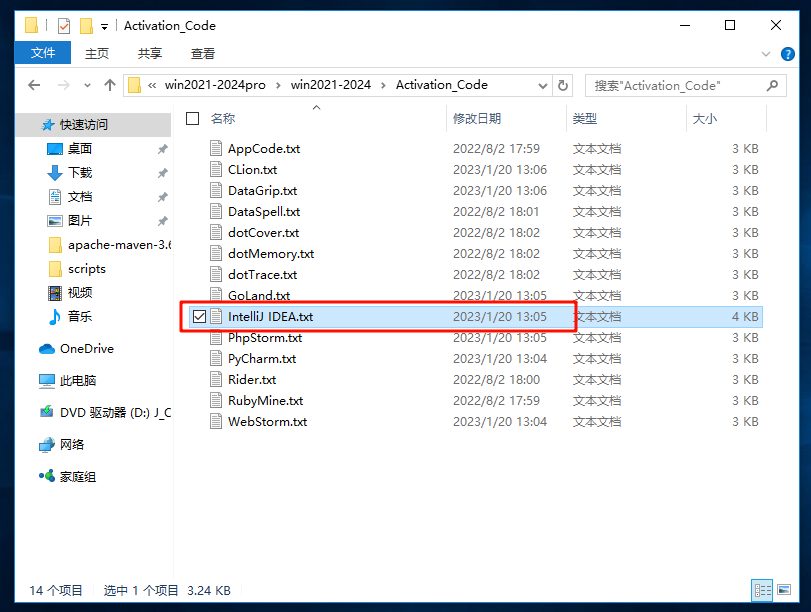This screenshot has width=811, height=612.
Task: Select the DataGrip.txt file
Action: [262, 191]
